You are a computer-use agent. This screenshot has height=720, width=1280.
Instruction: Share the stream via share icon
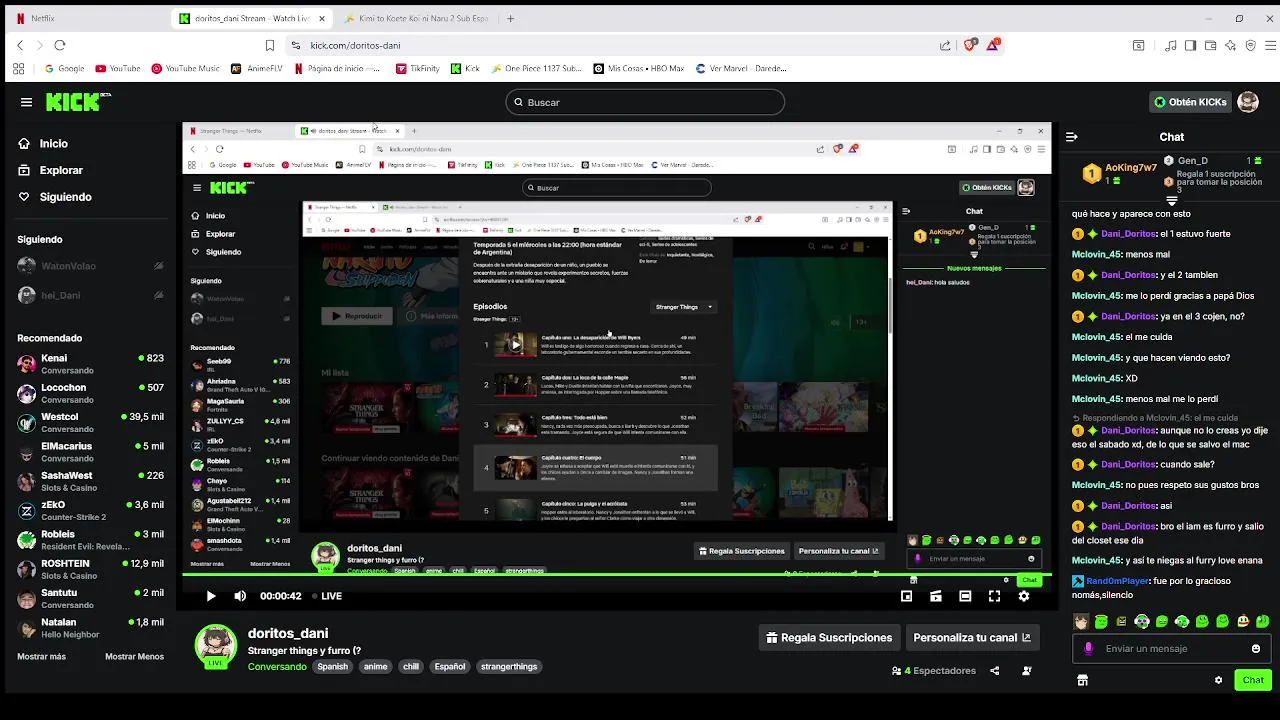pyautogui.click(x=994, y=671)
